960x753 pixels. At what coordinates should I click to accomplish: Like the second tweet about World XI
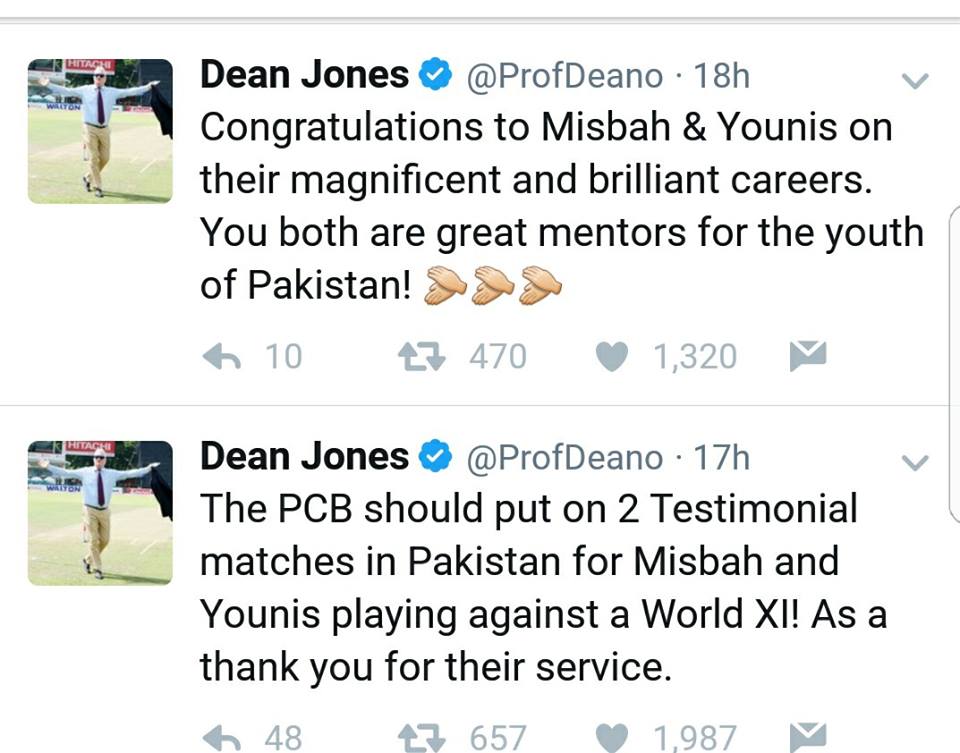click(611, 737)
